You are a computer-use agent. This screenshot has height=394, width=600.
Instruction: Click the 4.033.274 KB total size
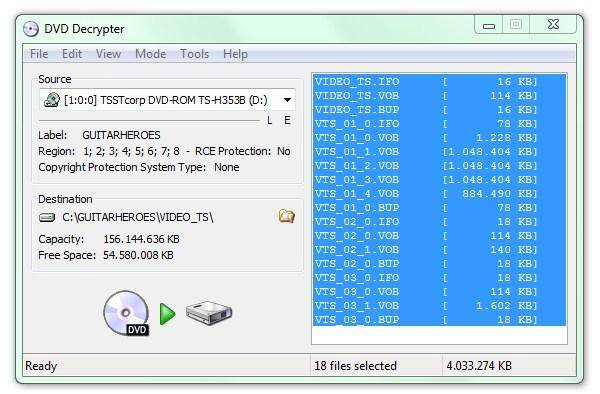[479, 366]
